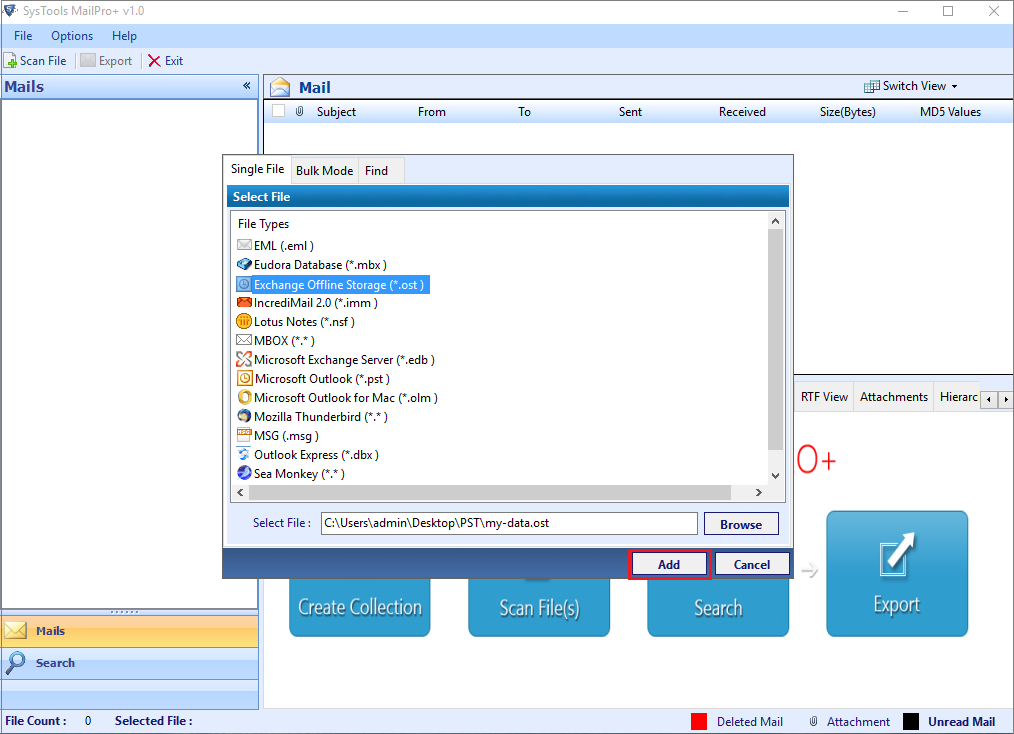Switch to the Single File tab
Image resolution: width=1014 pixels, height=734 pixels.
tap(257, 169)
